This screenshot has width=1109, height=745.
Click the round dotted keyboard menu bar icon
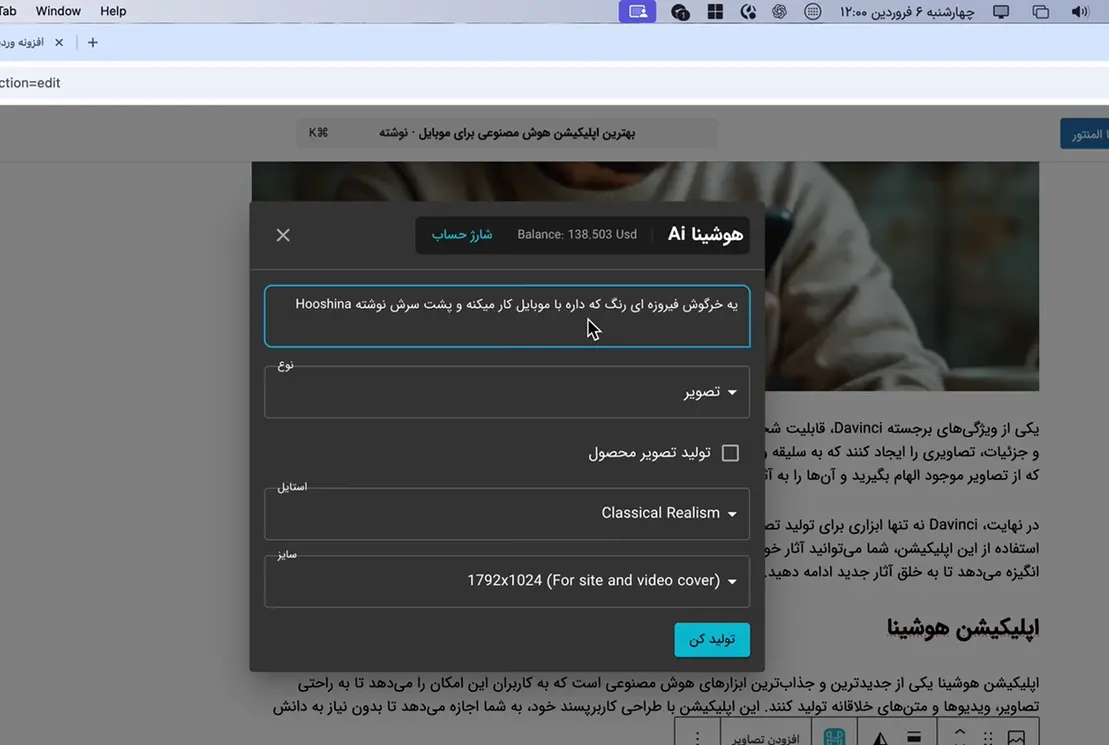813,11
